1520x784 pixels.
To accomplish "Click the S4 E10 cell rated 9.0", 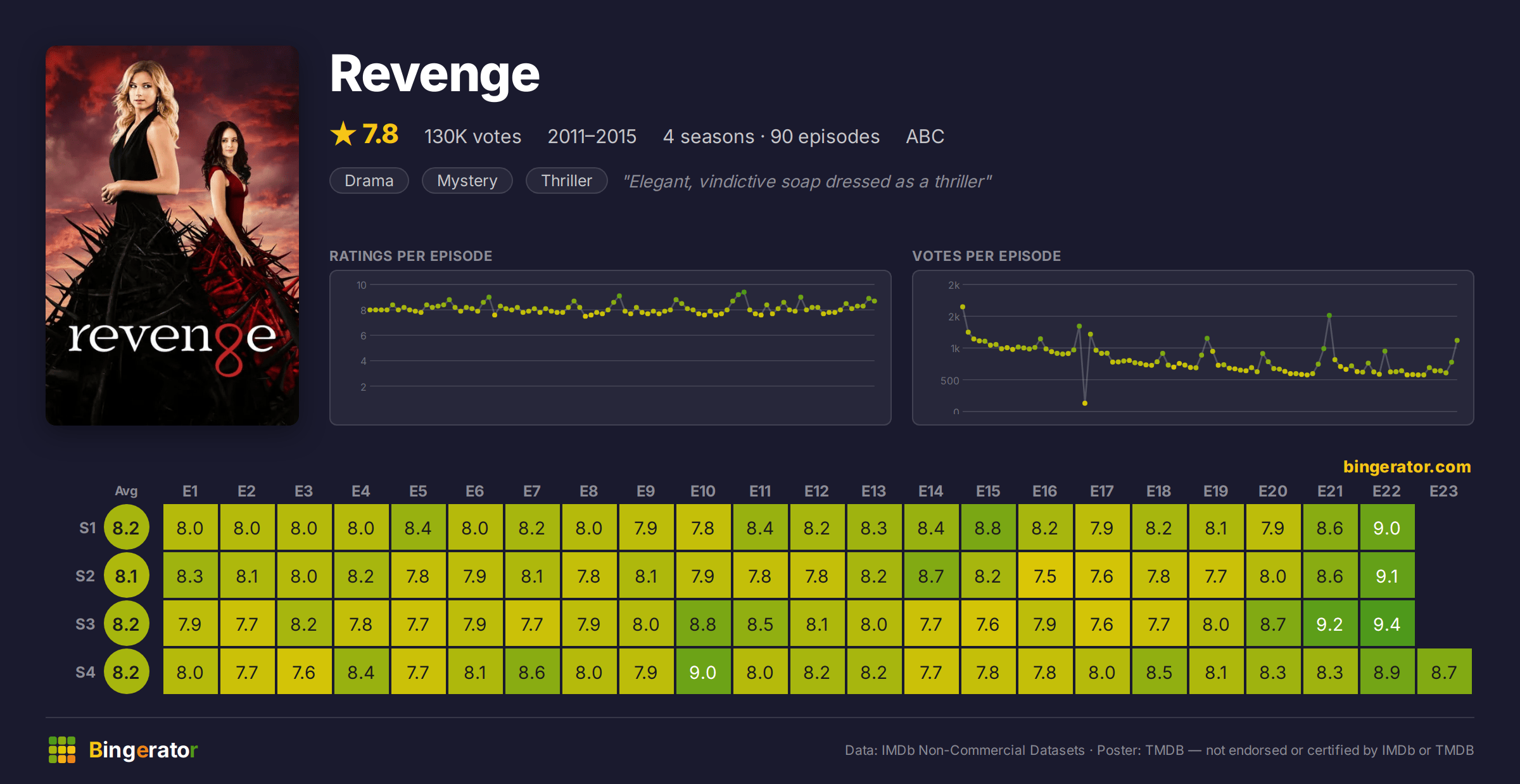I will tap(703, 672).
